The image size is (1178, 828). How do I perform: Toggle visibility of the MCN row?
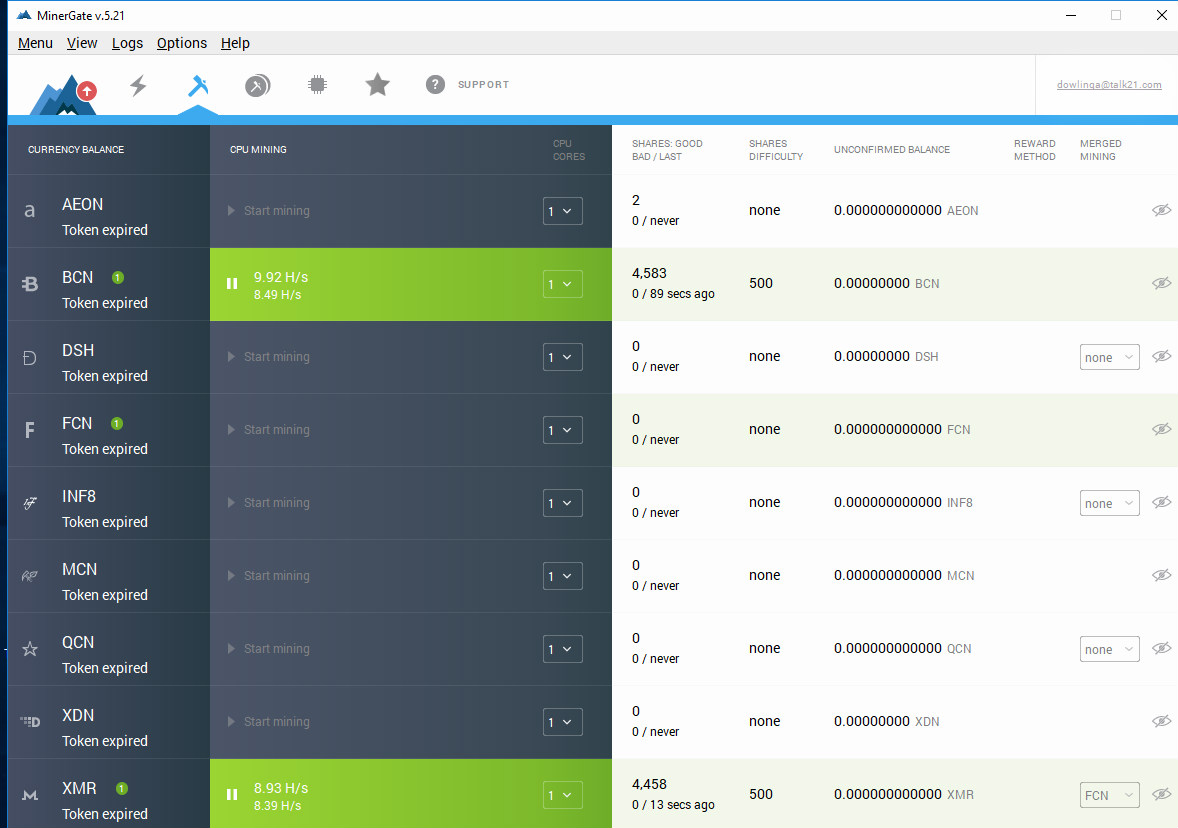[1161, 575]
